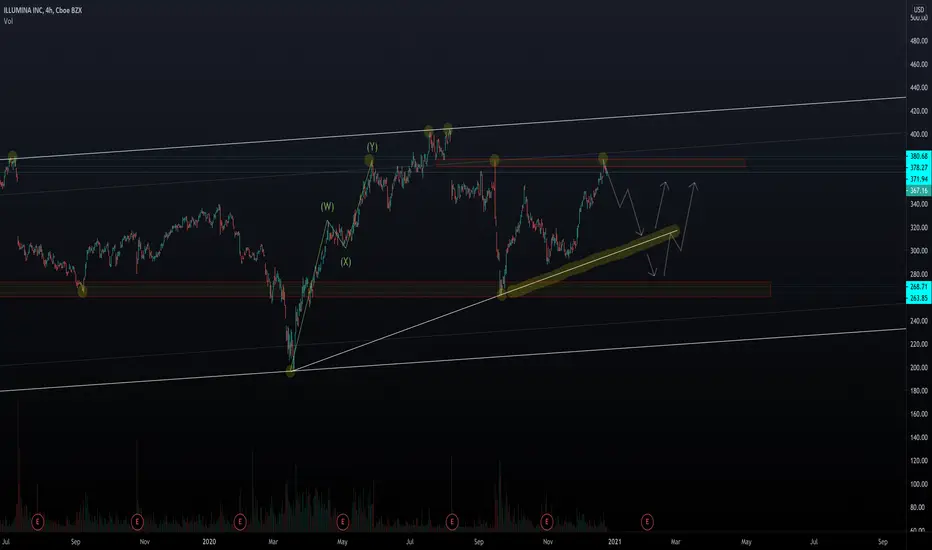Screen dimensions: 932x550
Task: Click the 440.00 price axis tick
Action: click(919, 87)
